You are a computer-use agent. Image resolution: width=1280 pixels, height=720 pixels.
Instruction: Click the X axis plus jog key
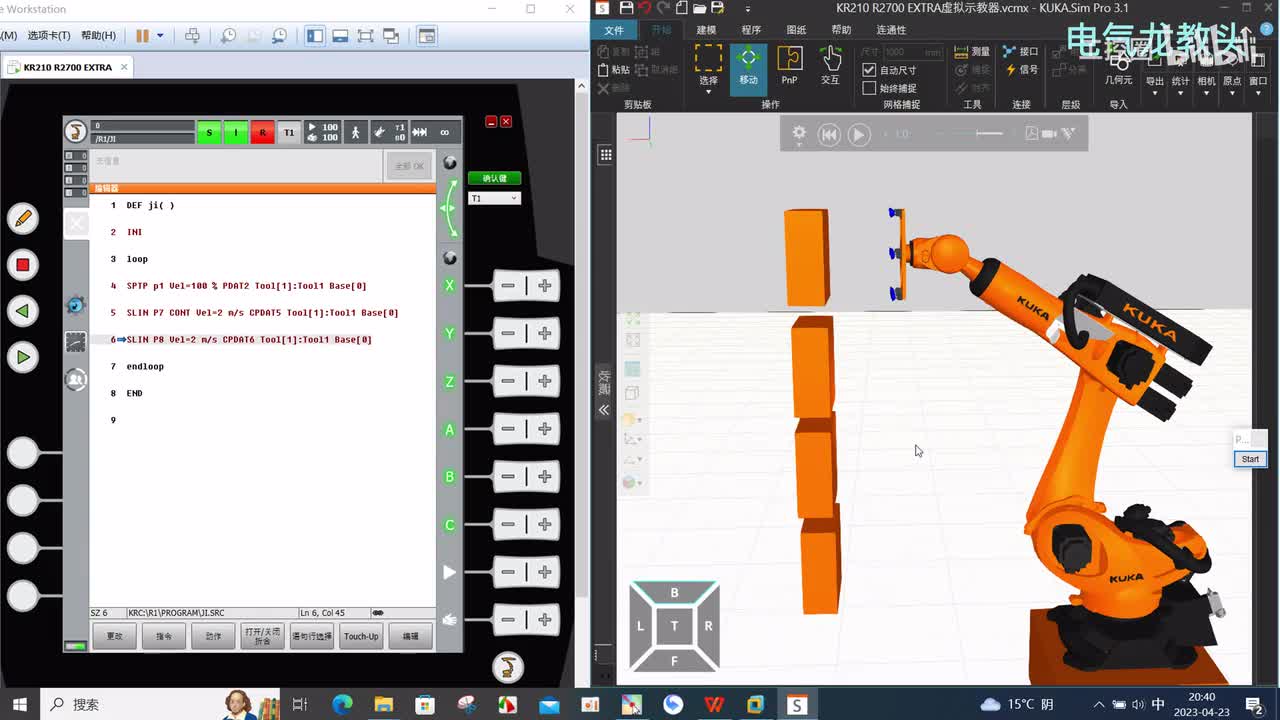(x=544, y=286)
